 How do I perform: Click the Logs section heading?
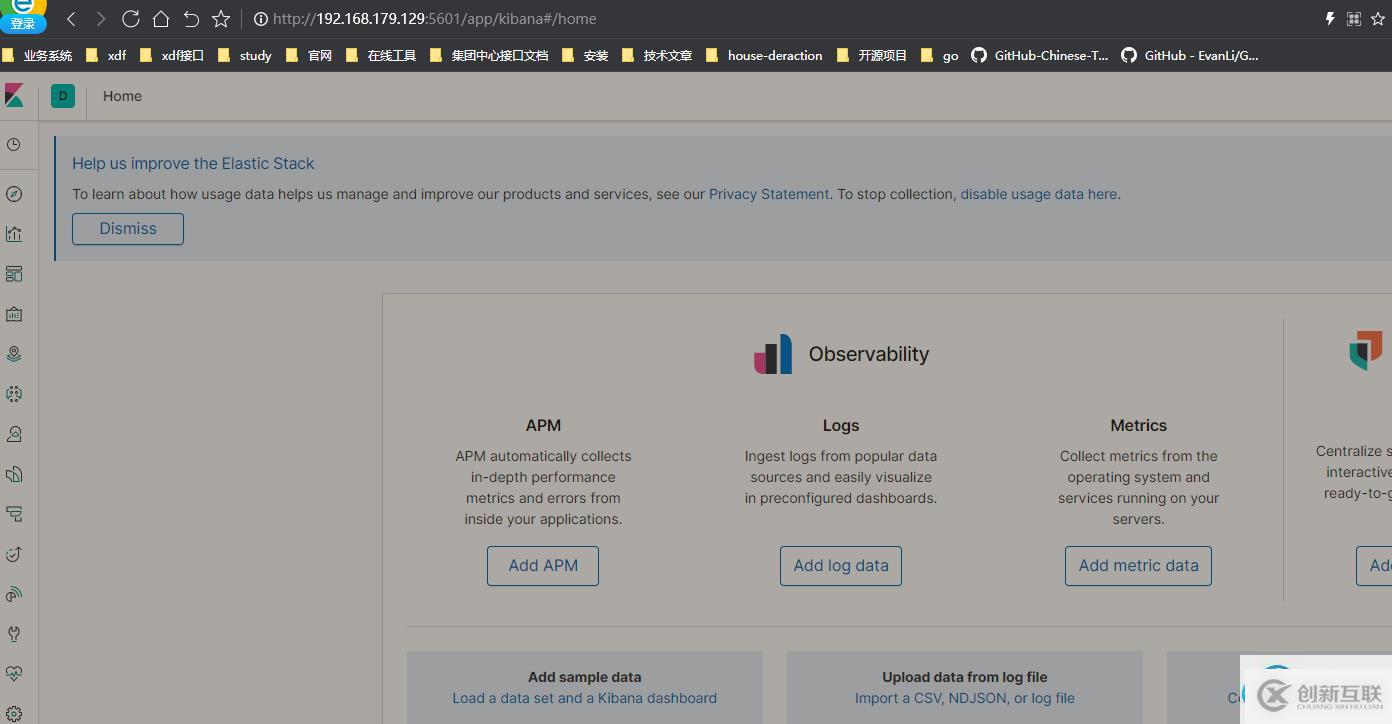point(841,425)
